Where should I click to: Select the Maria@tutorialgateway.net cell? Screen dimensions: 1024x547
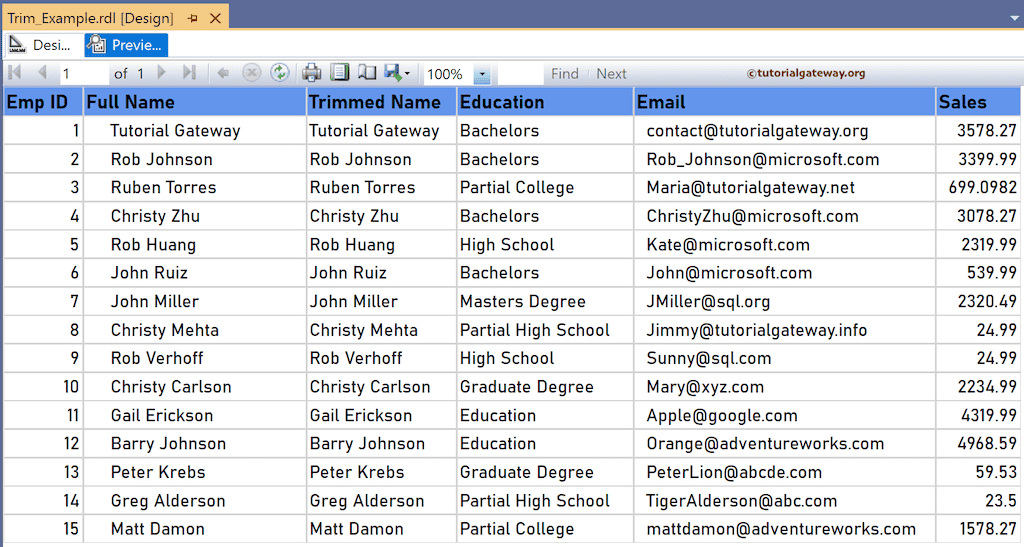pos(785,187)
